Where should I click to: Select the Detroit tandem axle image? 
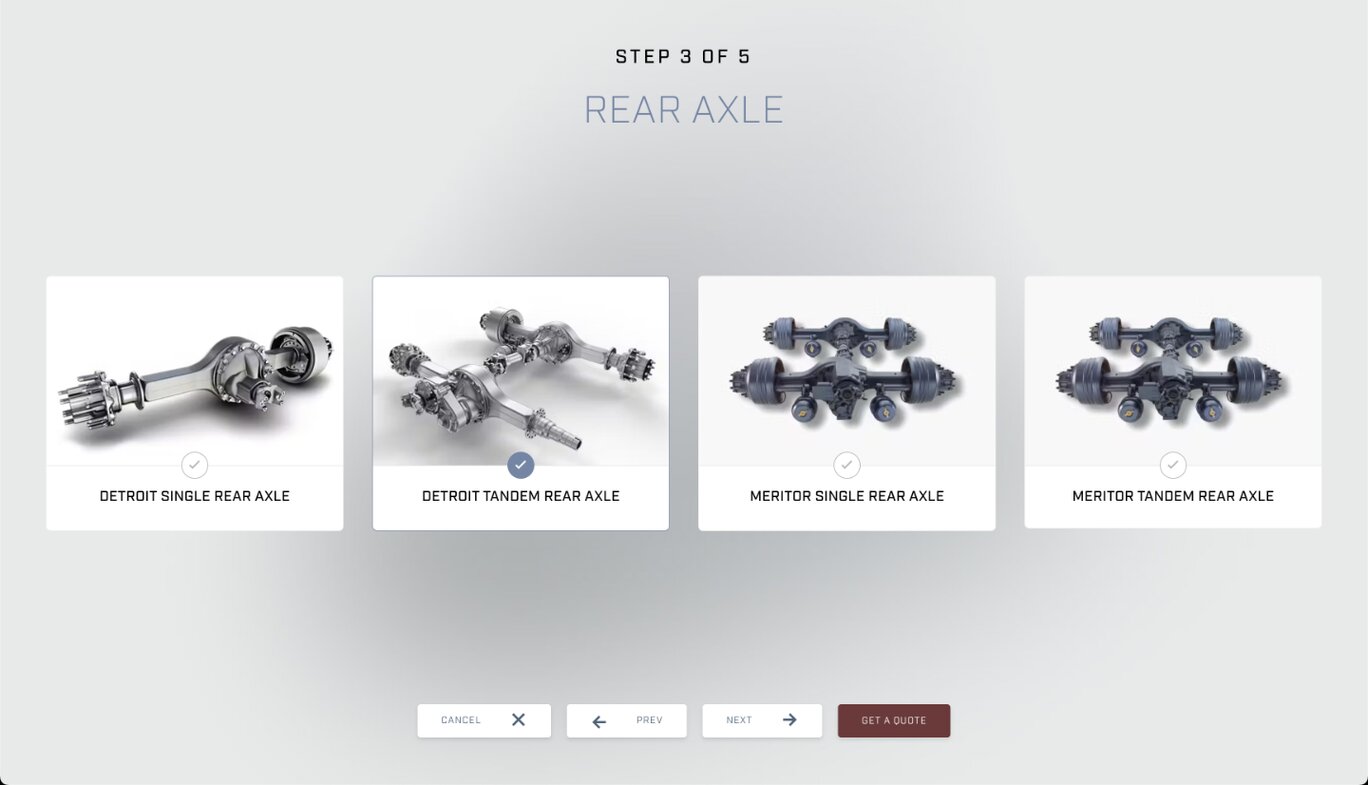[521, 371]
